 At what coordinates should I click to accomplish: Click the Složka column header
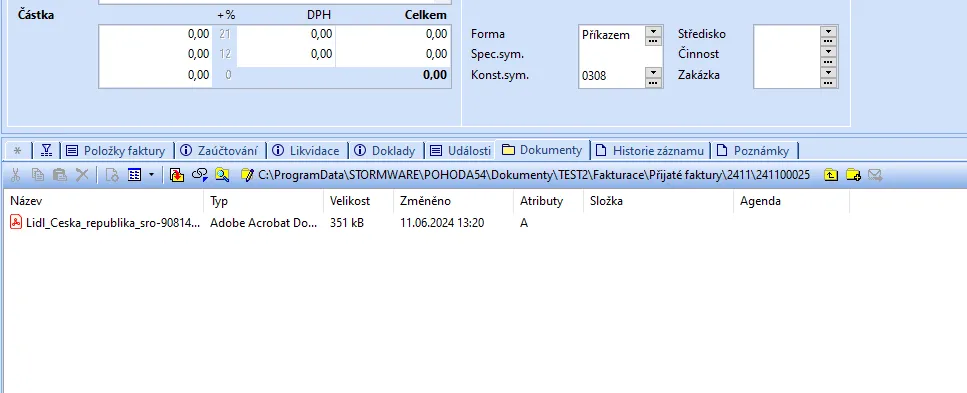(658, 201)
